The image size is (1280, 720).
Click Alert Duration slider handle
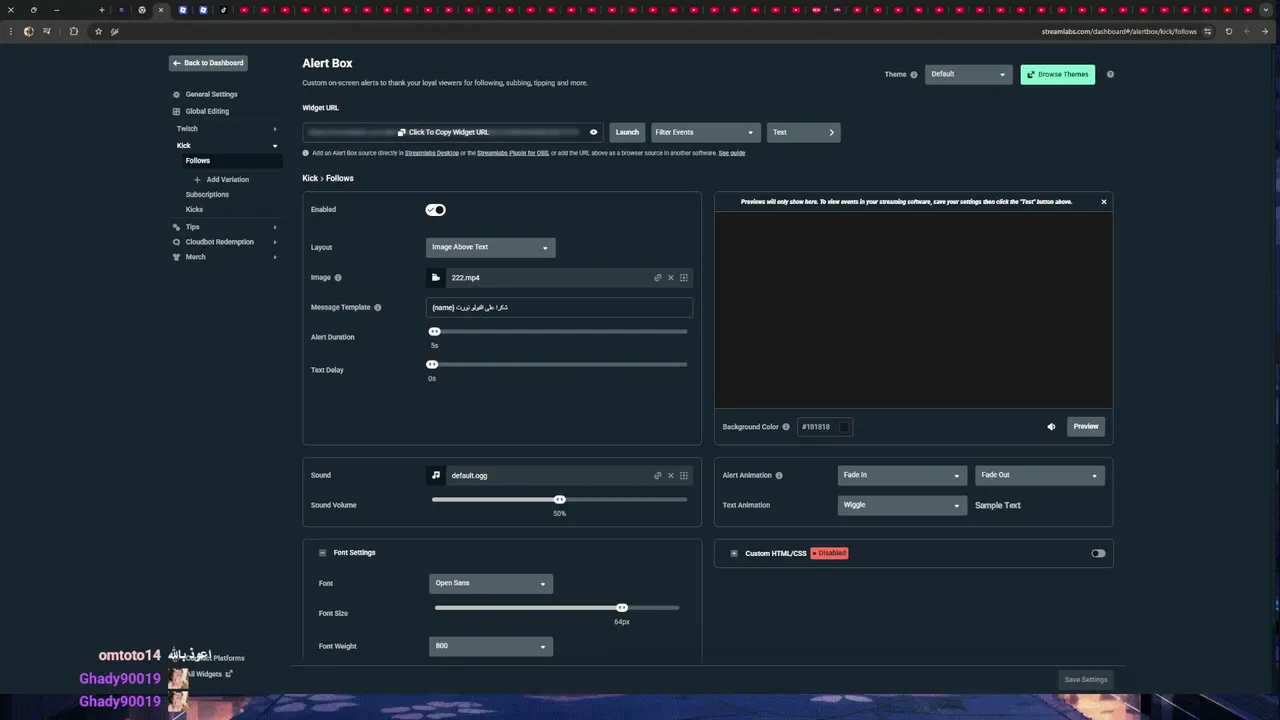coord(435,332)
